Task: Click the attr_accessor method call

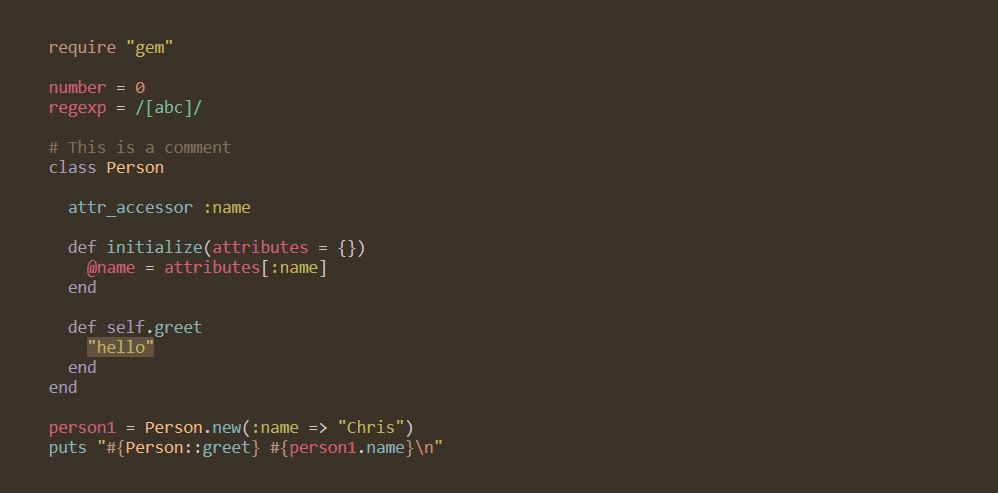Action: 130,208
